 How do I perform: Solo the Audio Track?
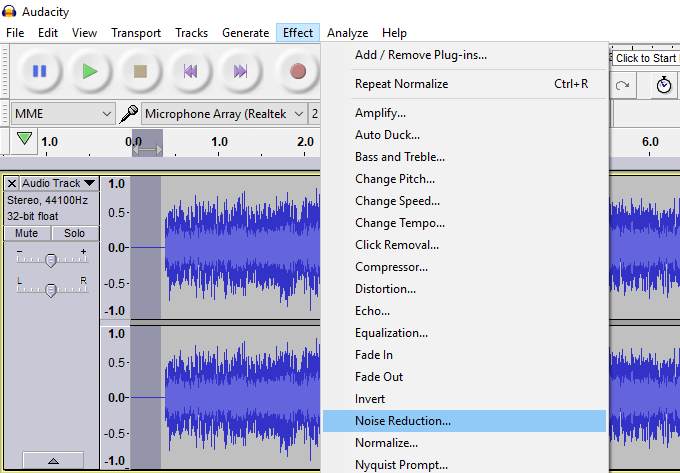coord(75,233)
